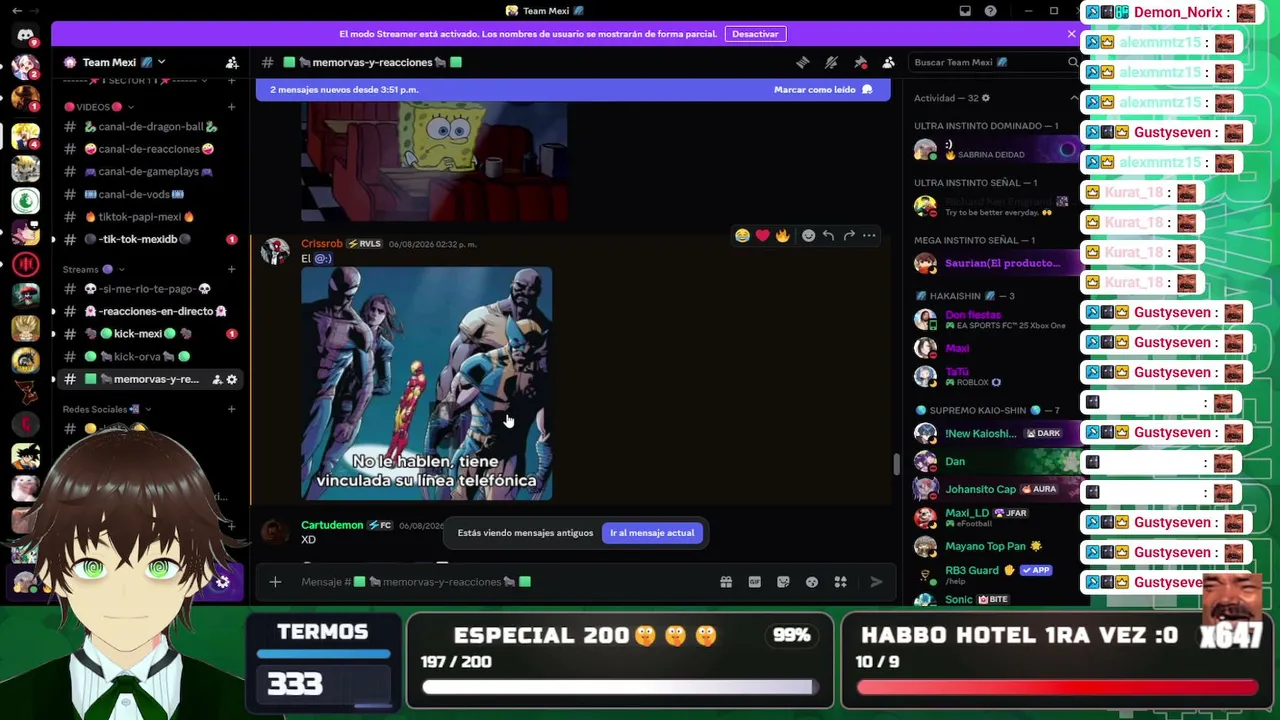React with fire emoji on Crissrob's message
This screenshot has width=1280, height=720.
pos(782,235)
